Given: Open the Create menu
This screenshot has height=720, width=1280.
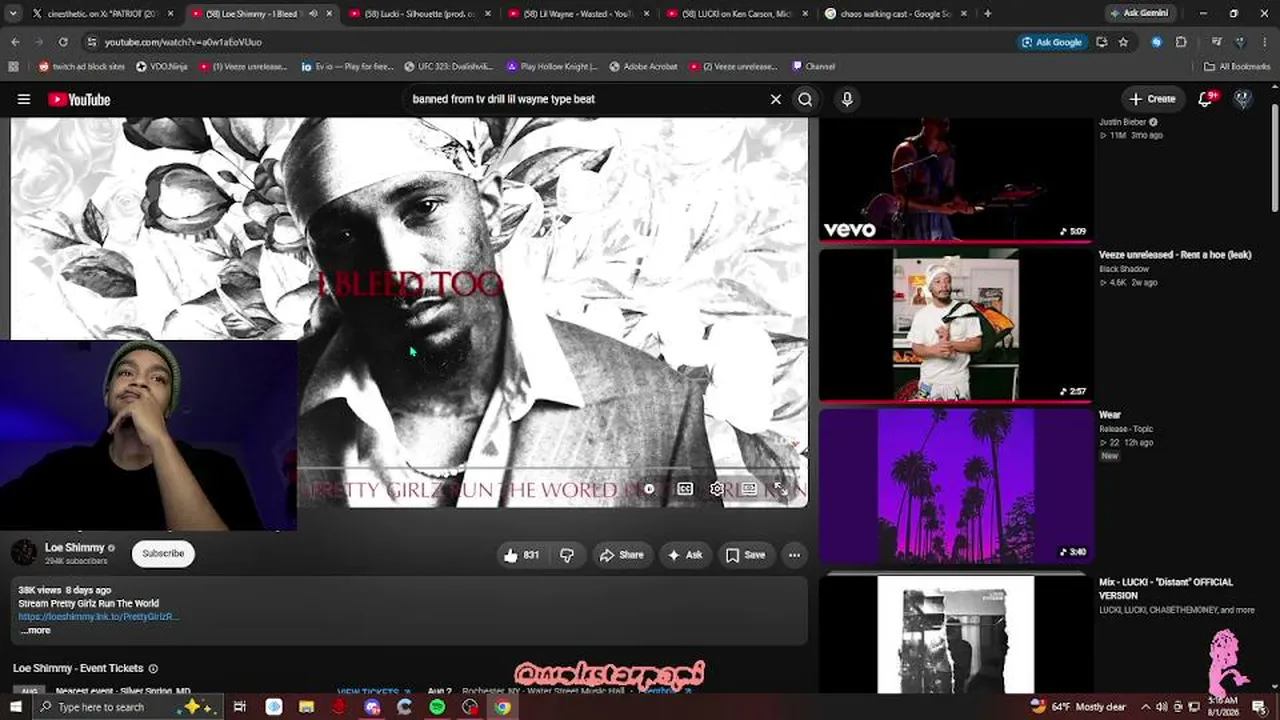Looking at the screenshot, I should click(x=1153, y=99).
